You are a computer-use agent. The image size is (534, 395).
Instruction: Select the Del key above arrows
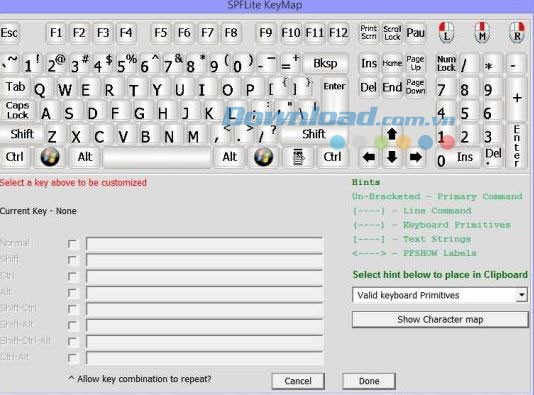pyautogui.click(x=368, y=87)
